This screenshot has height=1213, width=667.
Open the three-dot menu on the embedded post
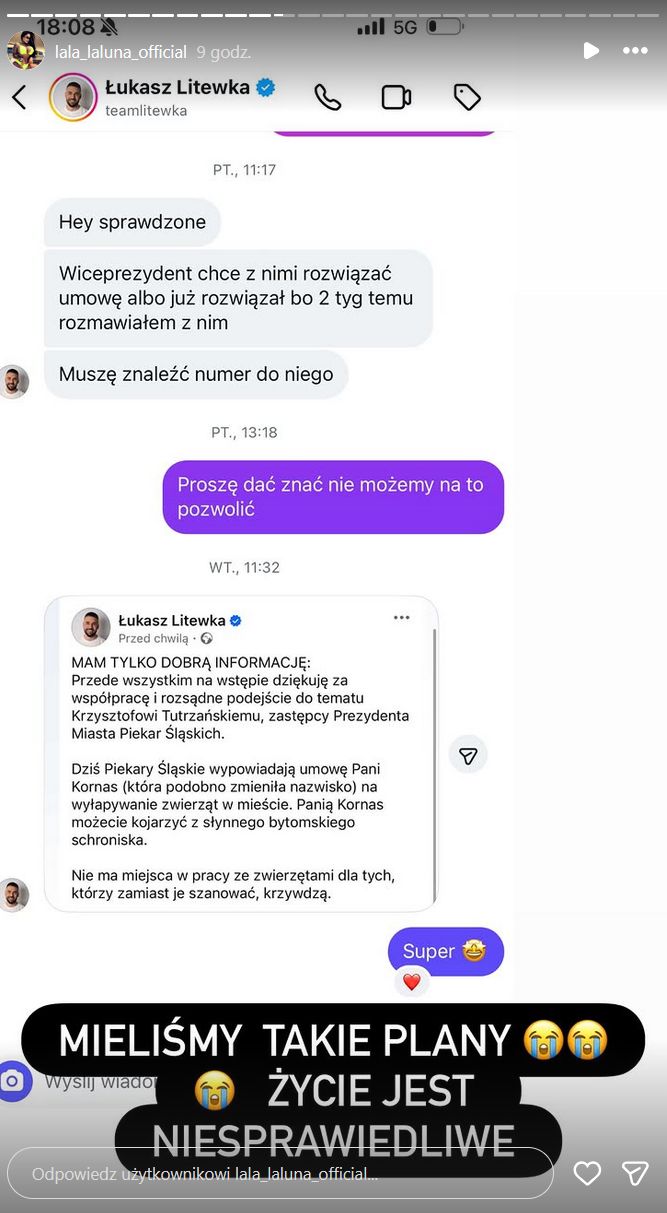pos(402,618)
